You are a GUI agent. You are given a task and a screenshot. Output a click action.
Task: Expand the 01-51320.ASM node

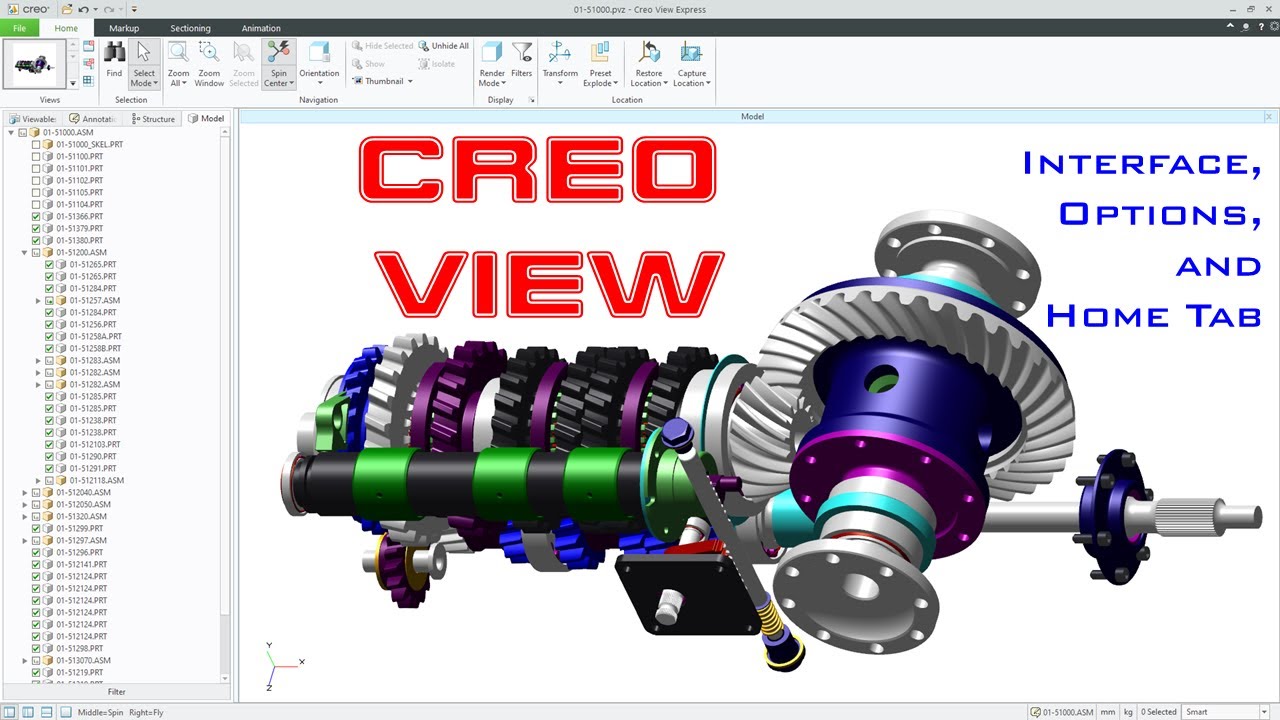(x=25, y=516)
